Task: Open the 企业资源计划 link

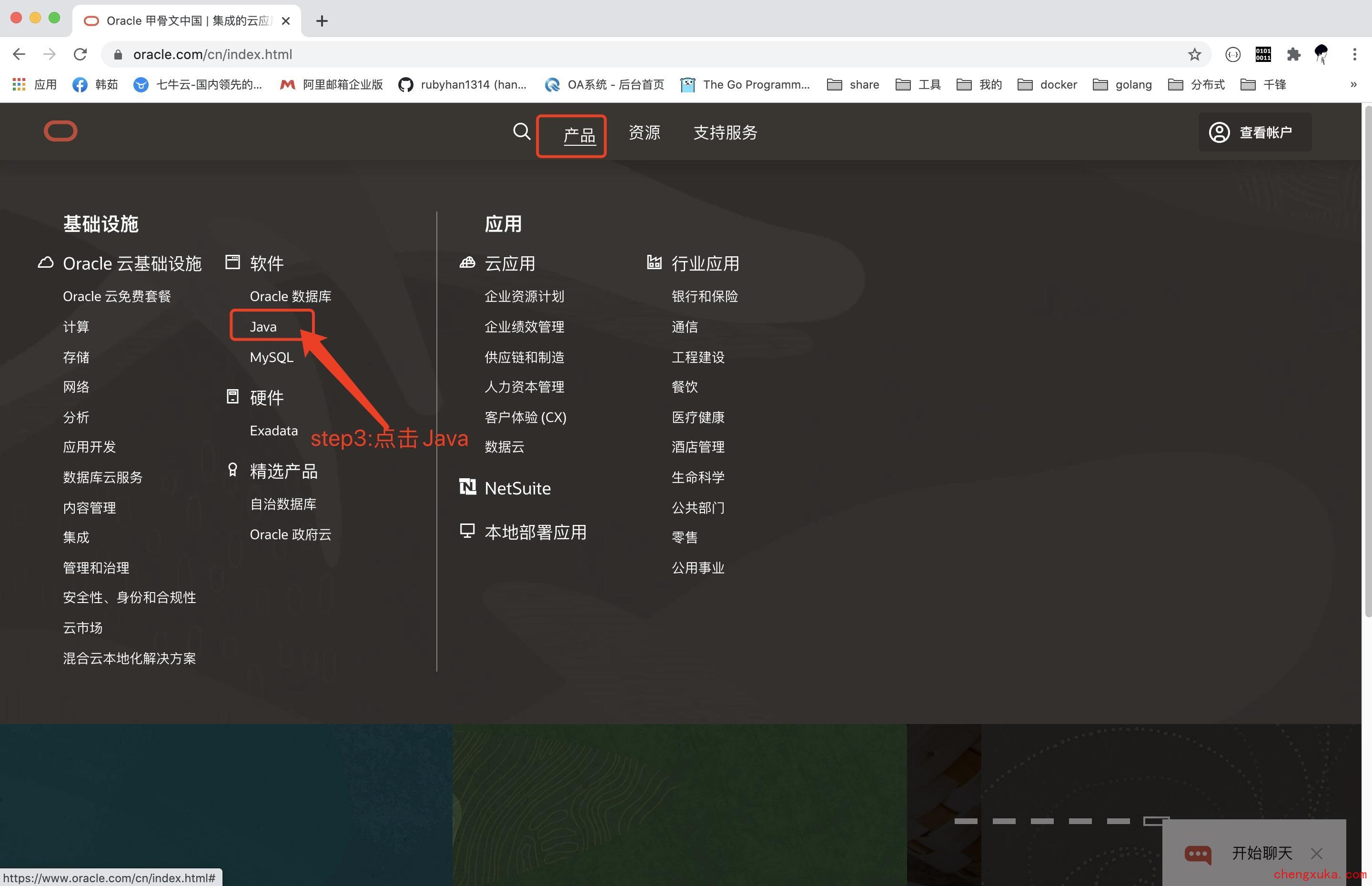Action: click(x=524, y=296)
